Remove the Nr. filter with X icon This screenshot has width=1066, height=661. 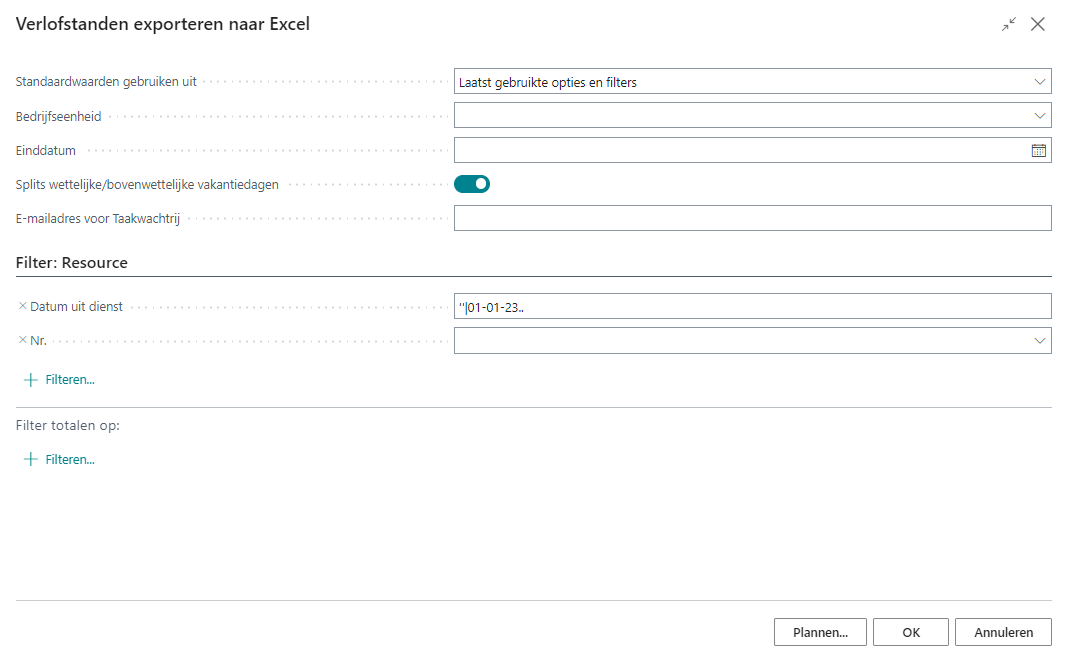coord(23,340)
